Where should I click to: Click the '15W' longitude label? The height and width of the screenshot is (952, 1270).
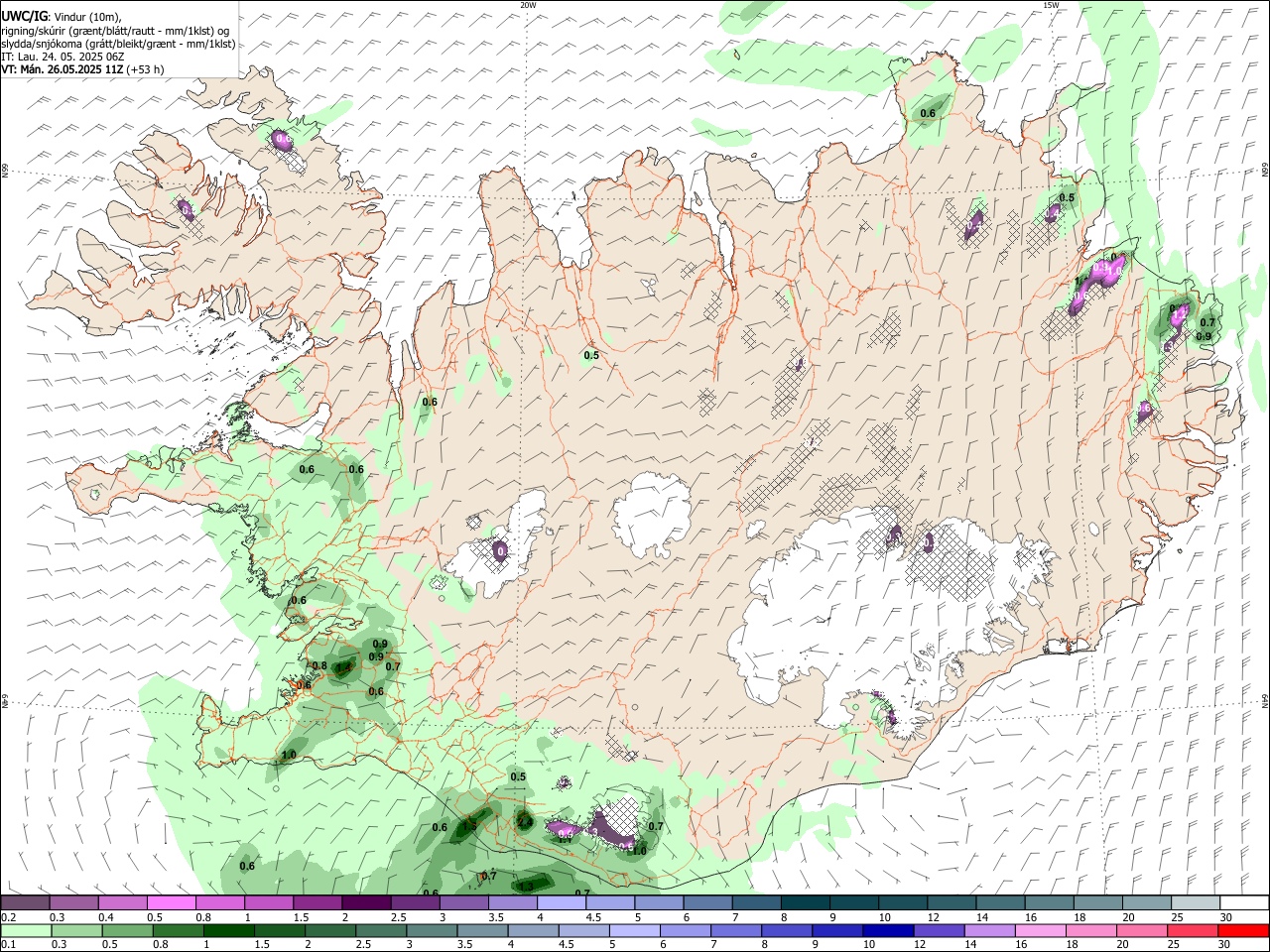pyautogui.click(x=1051, y=5)
